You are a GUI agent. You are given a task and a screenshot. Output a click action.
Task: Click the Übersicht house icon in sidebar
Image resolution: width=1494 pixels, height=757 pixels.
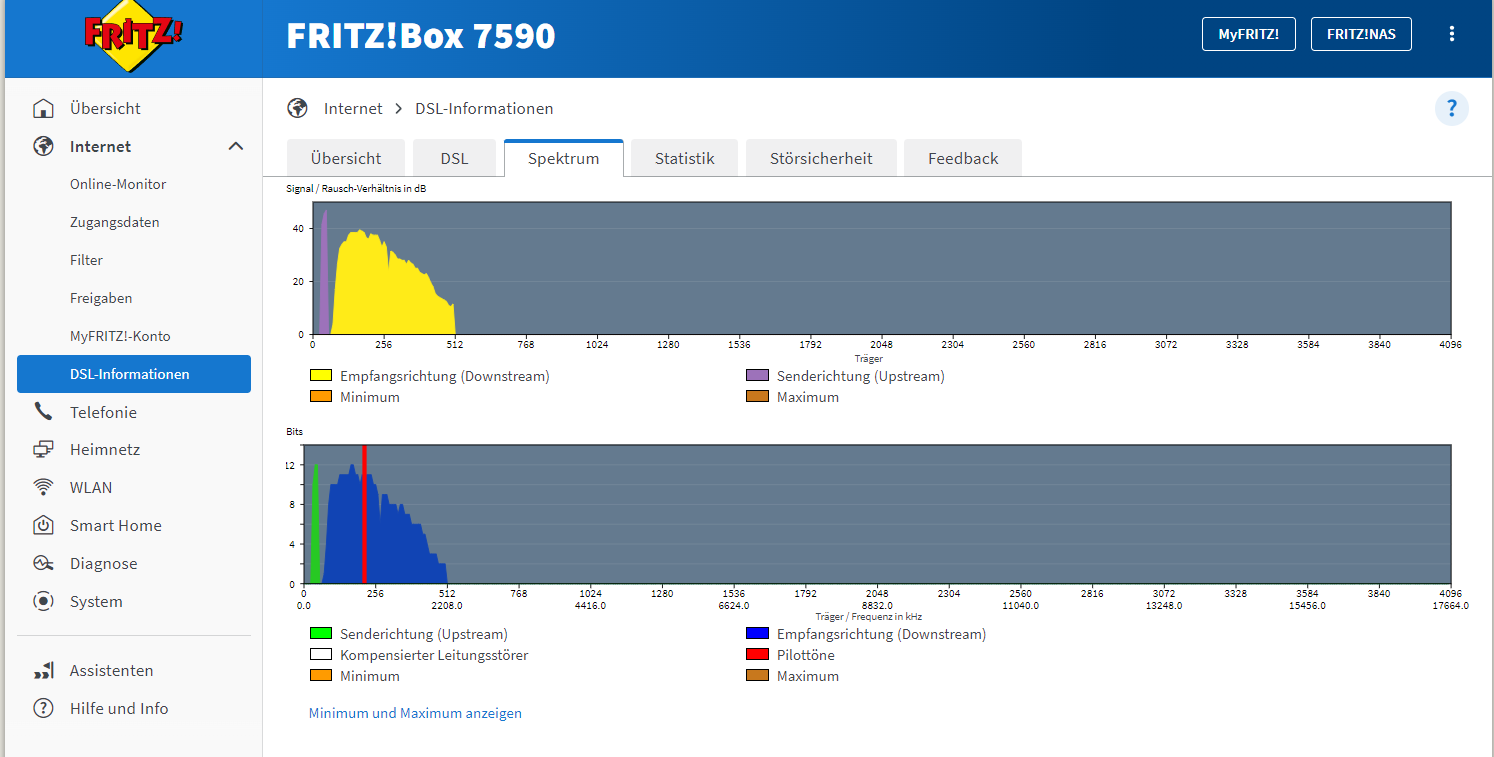43,108
